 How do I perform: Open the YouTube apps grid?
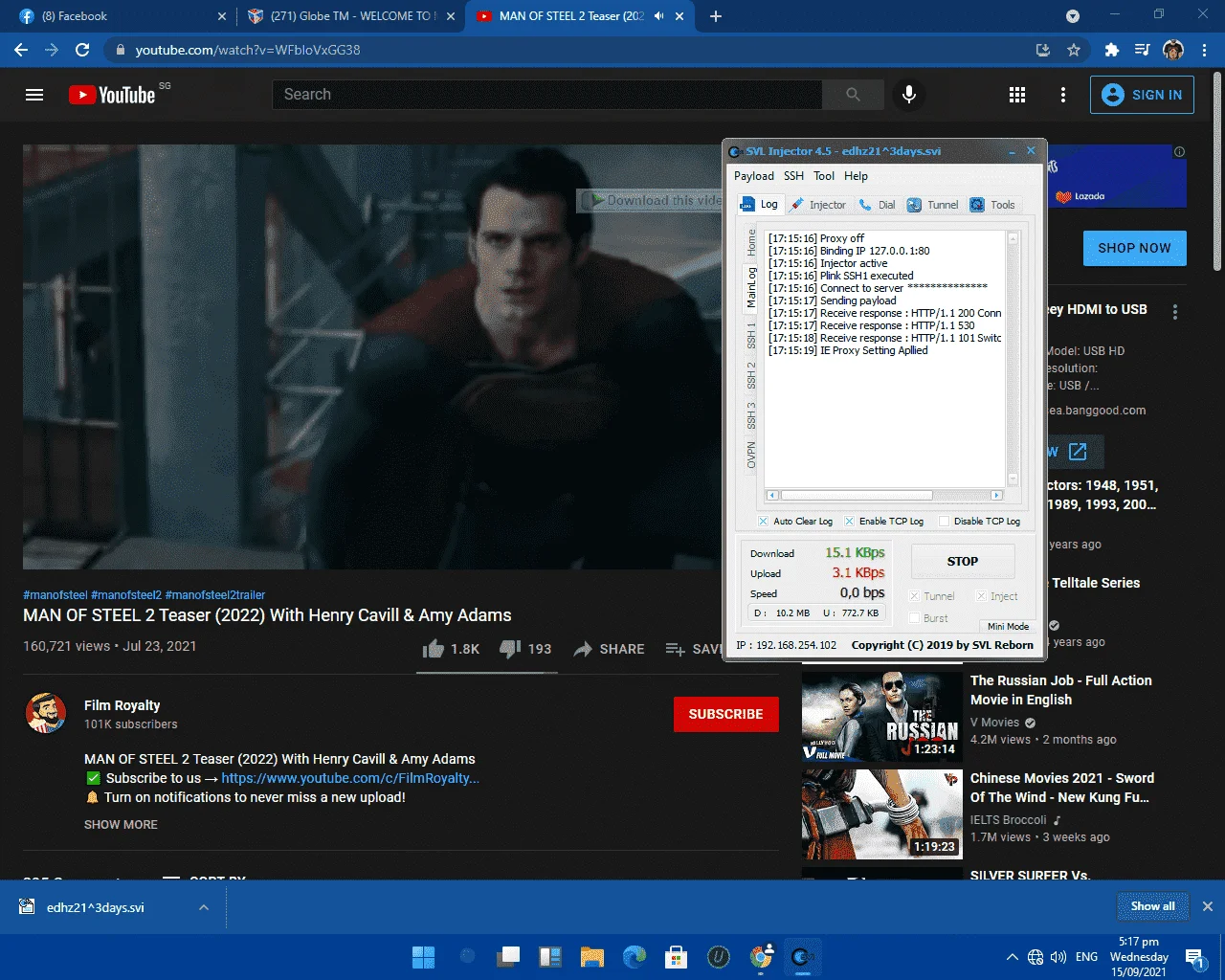pyautogui.click(x=1017, y=95)
